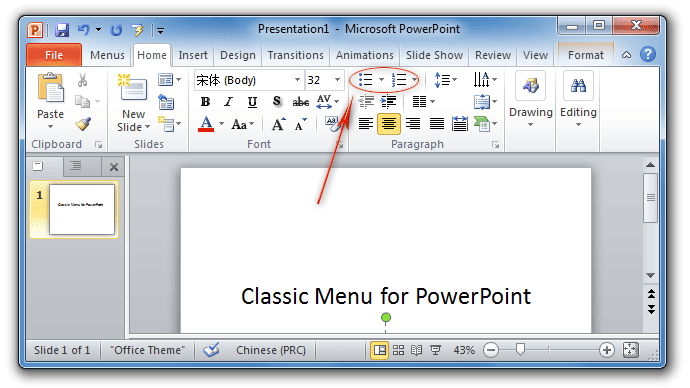Screen dimensions: 690x388
Task: Click the Copy icon
Action: pos(82,102)
